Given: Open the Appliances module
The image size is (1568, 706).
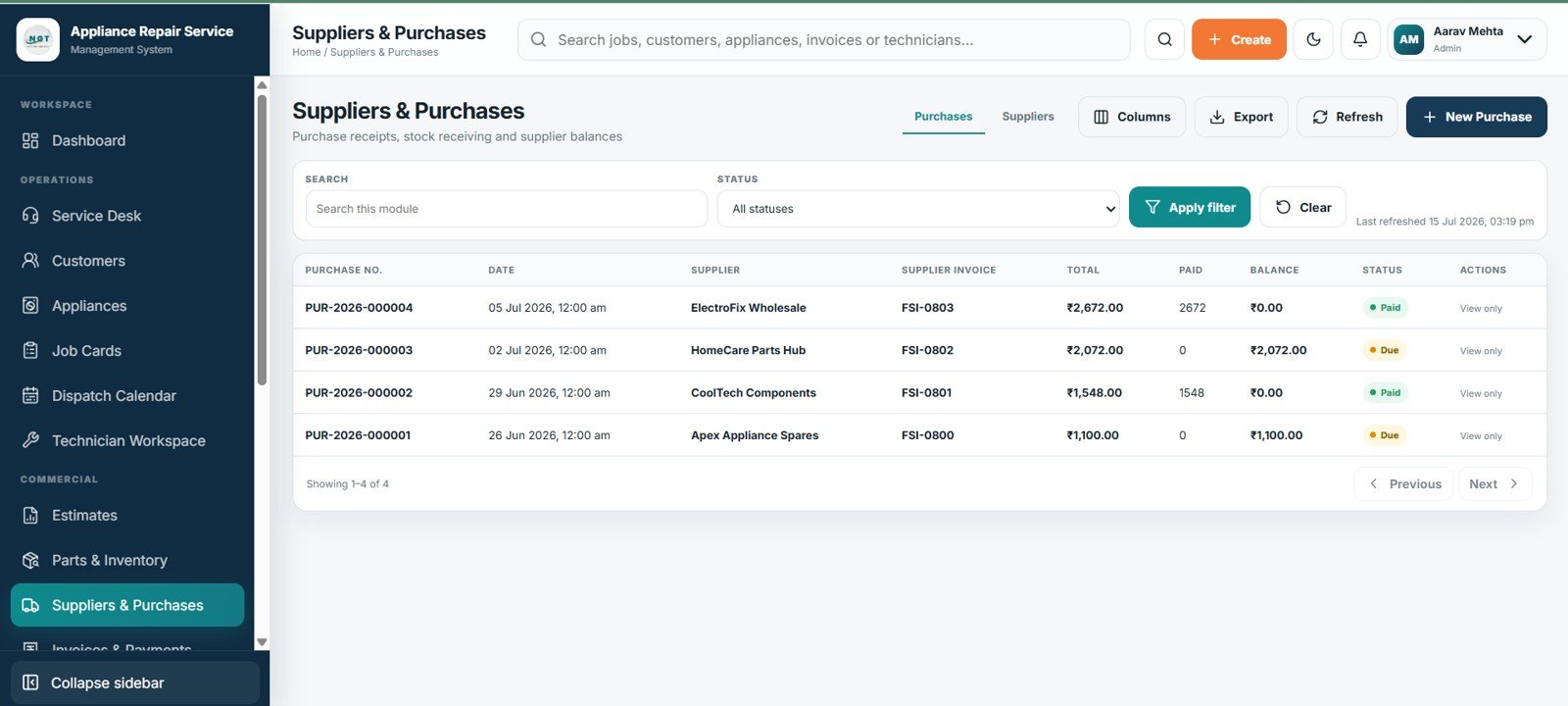Looking at the screenshot, I should 127,306.
